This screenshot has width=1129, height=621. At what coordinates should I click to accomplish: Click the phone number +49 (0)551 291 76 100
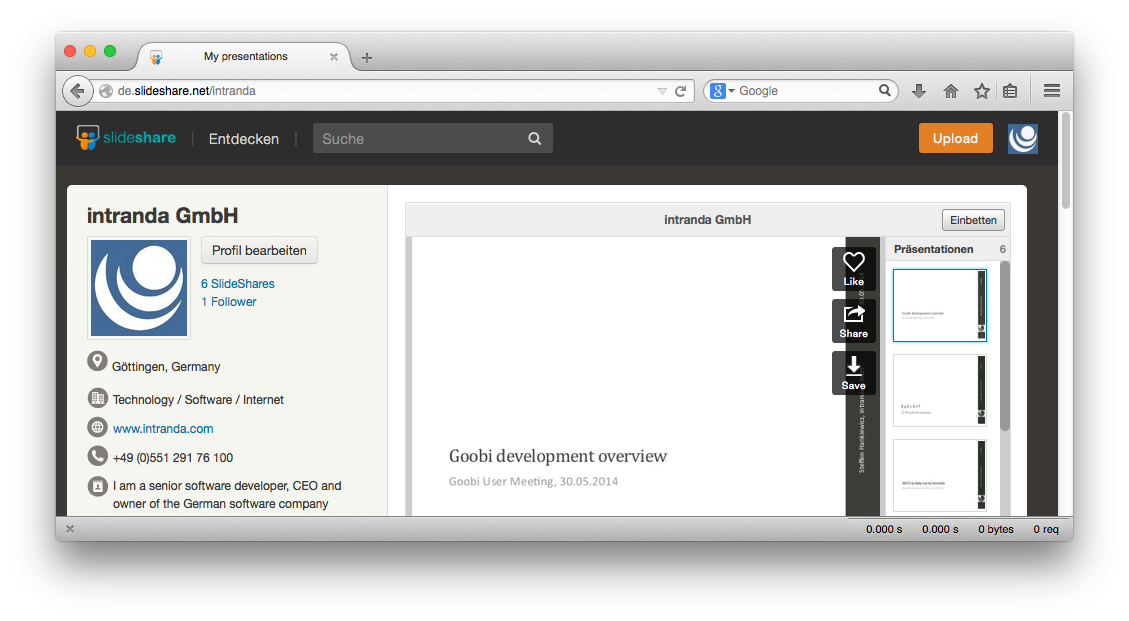(x=173, y=457)
